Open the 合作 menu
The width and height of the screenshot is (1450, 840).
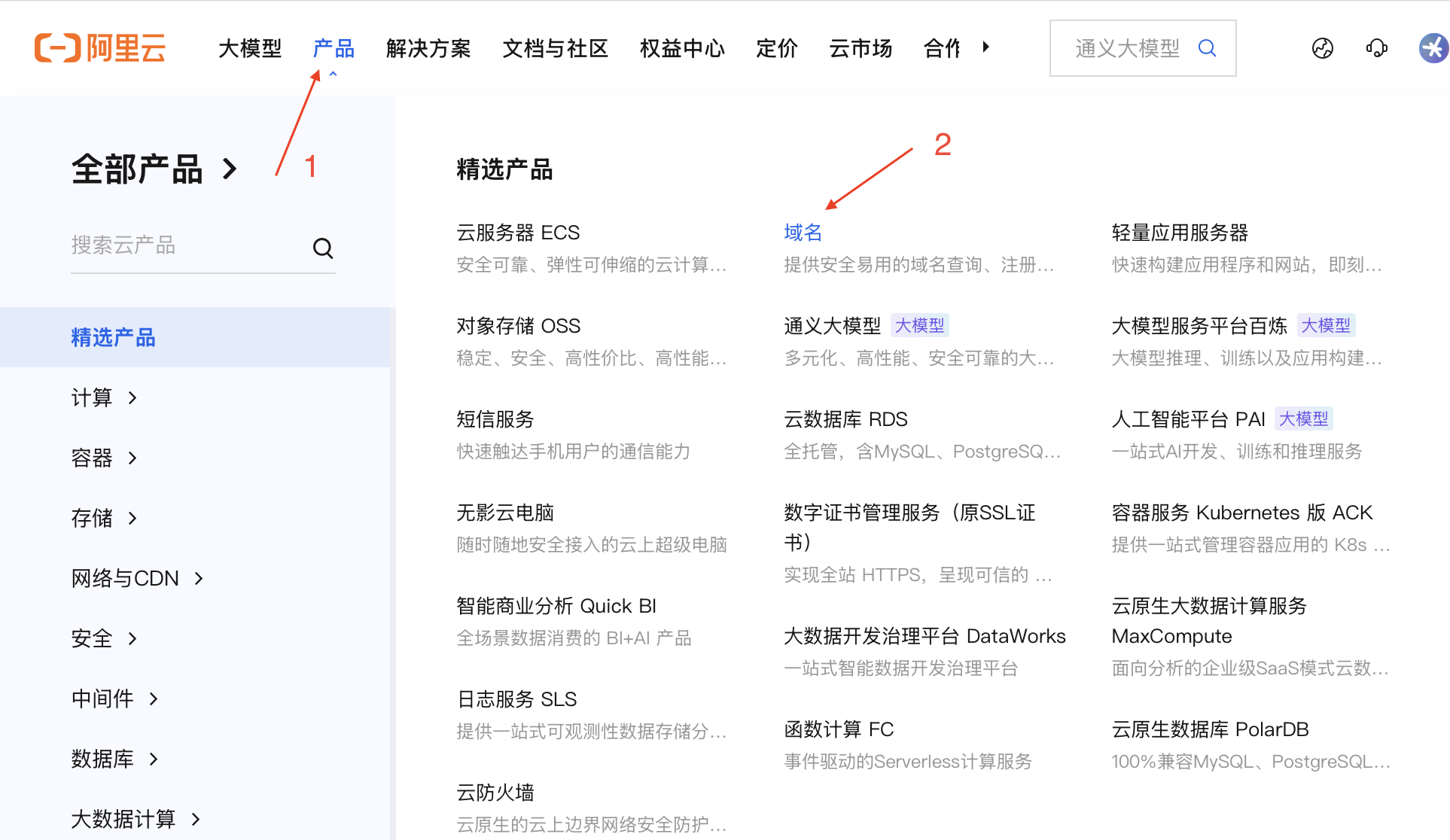943,48
